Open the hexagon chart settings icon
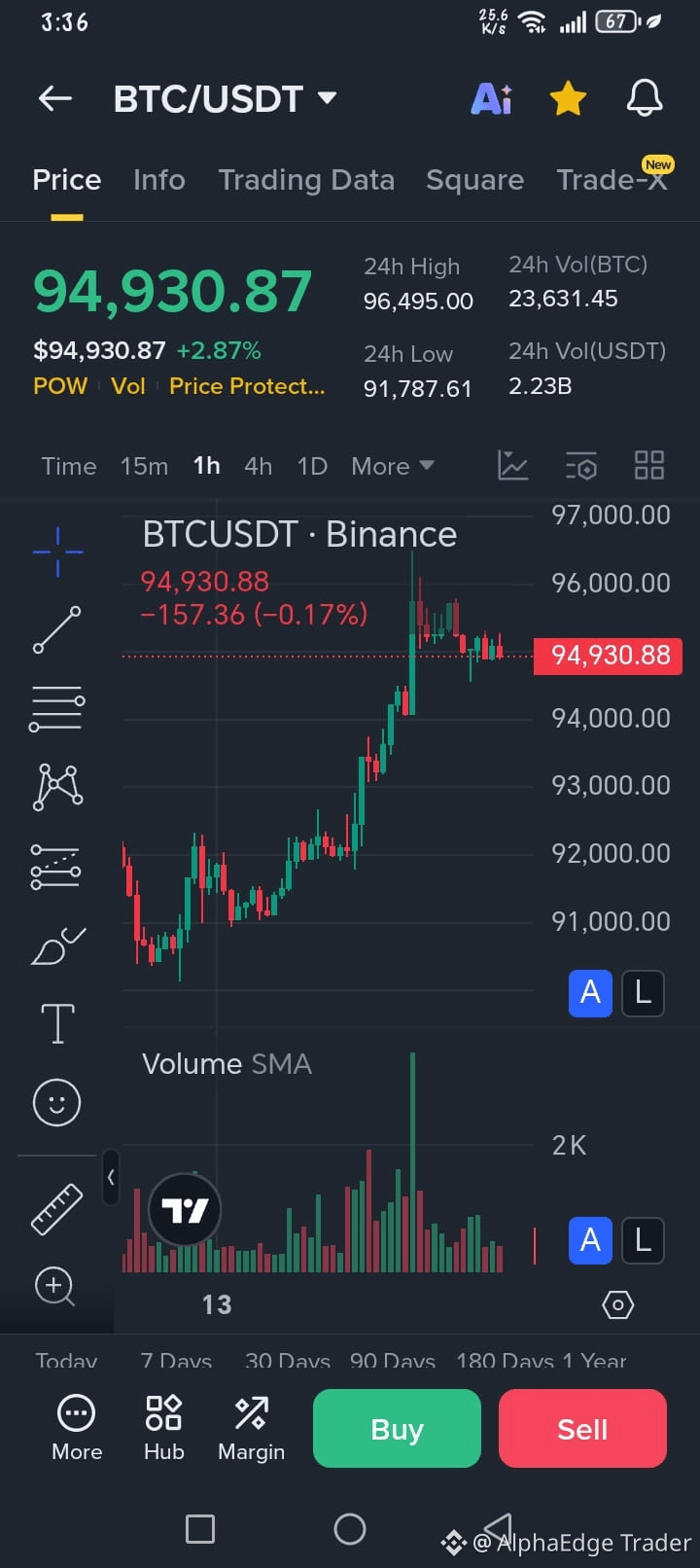Image resolution: width=700 pixels, height=1568 pixels. click(x=618, y=1304)
